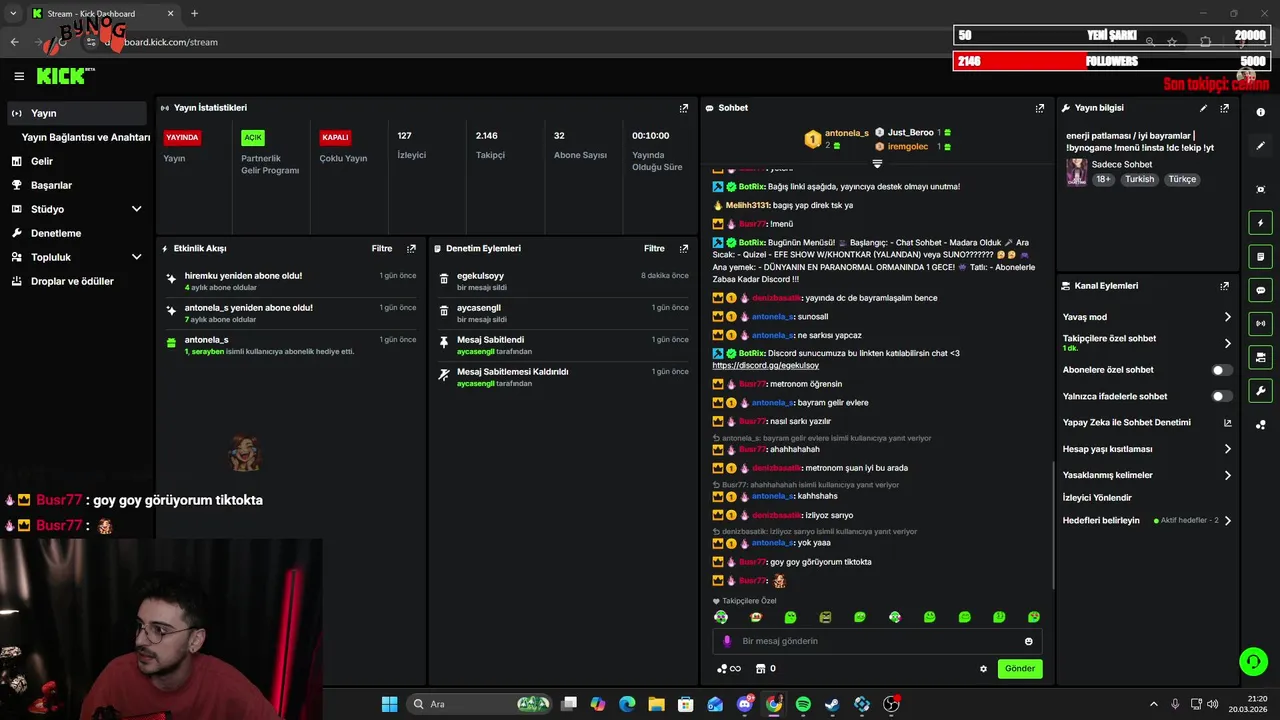Image resolution: width=1280 pixels, height=720 pixels.
Task: Expand the Stüdyo sidebar menu
Action: (x=136, y=209)
